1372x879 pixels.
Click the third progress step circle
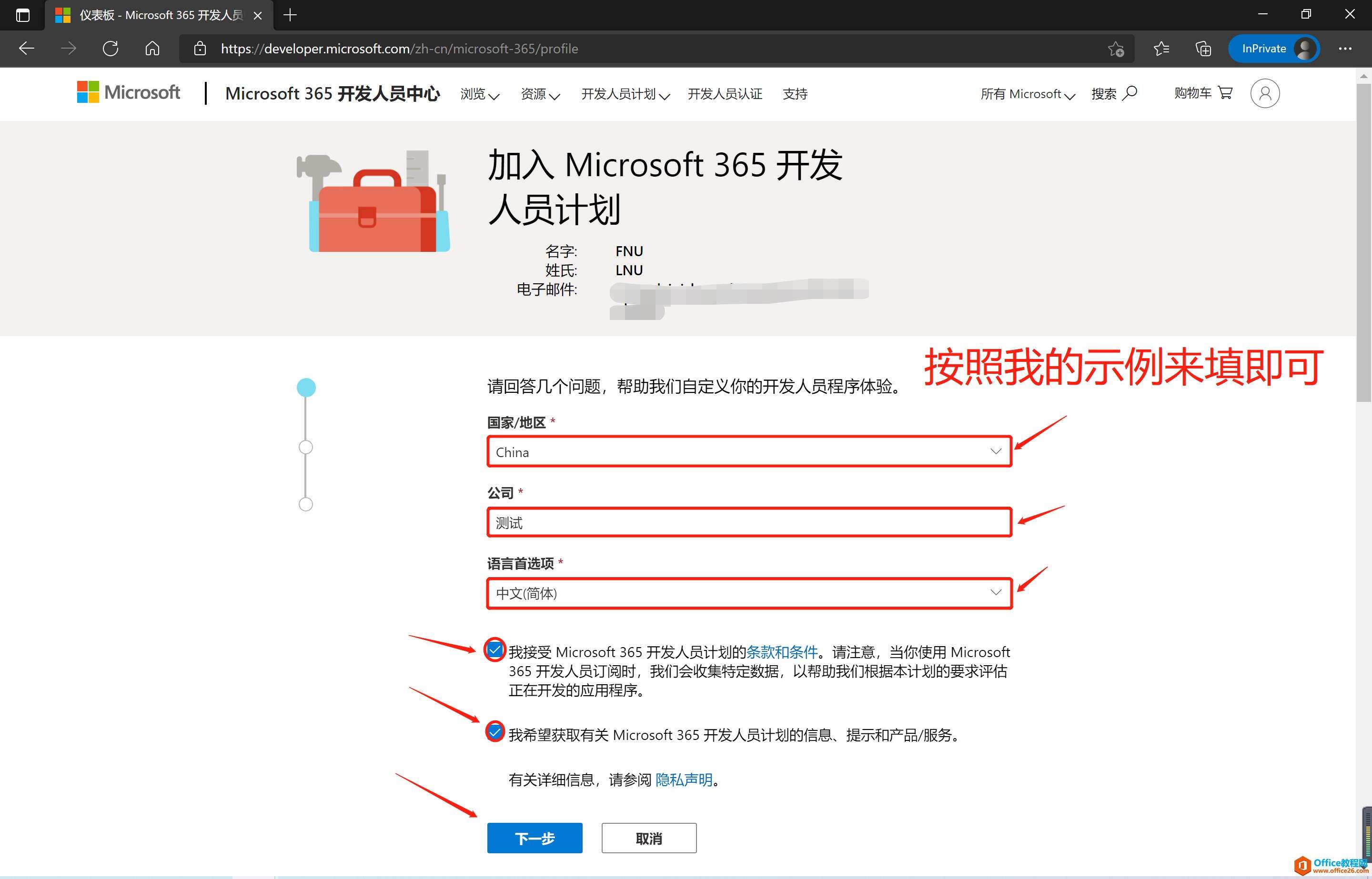306,504
